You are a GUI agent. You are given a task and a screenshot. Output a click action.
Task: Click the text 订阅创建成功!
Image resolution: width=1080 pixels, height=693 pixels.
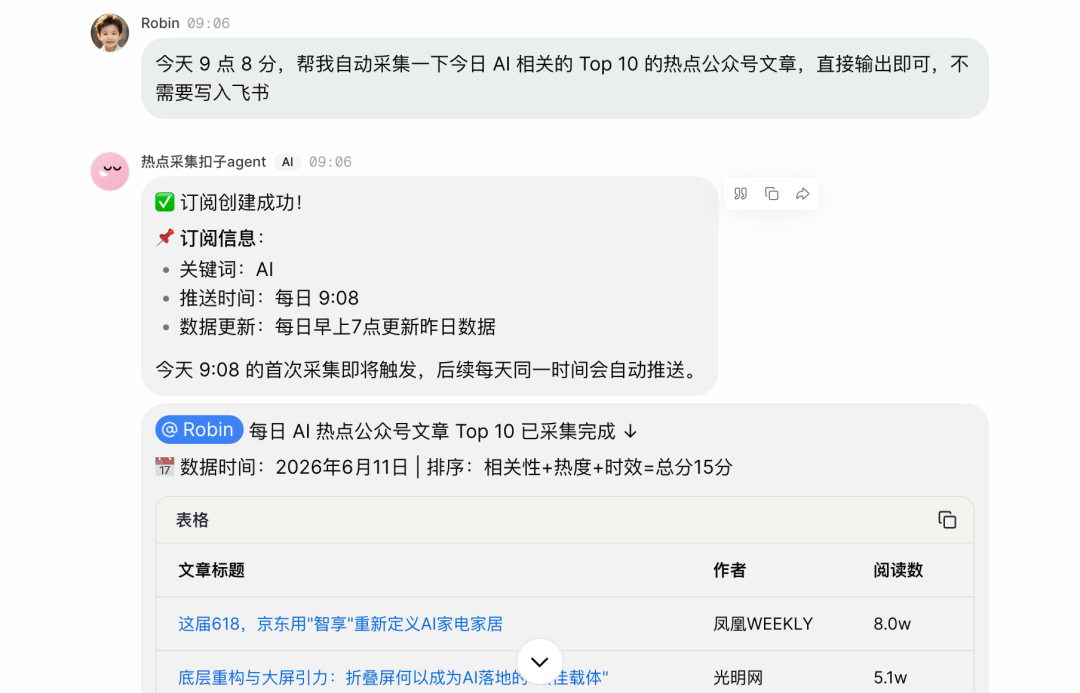[241, 203]
